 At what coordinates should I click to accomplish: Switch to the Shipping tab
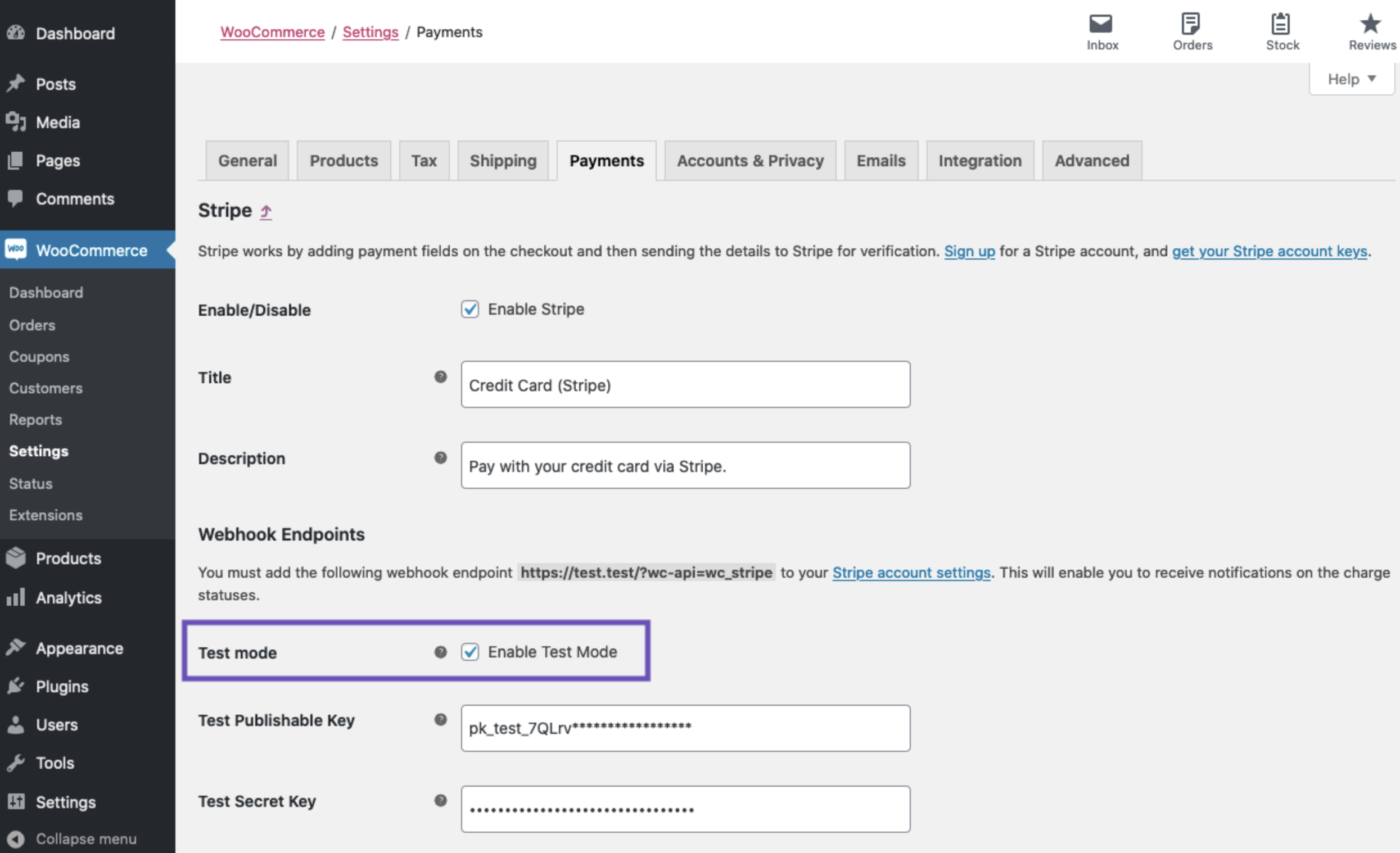point(503,161)
